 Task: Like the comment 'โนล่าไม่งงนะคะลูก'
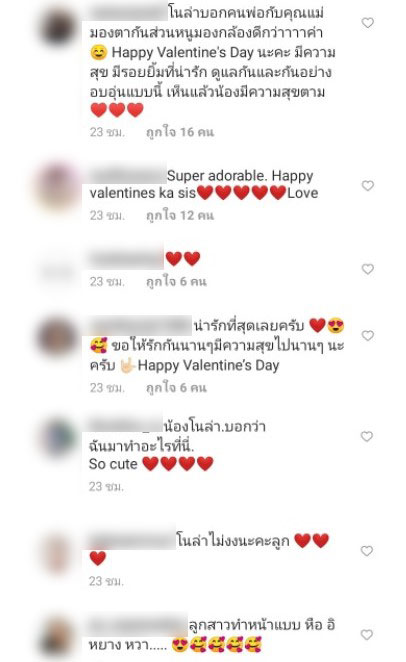[367, 551]
